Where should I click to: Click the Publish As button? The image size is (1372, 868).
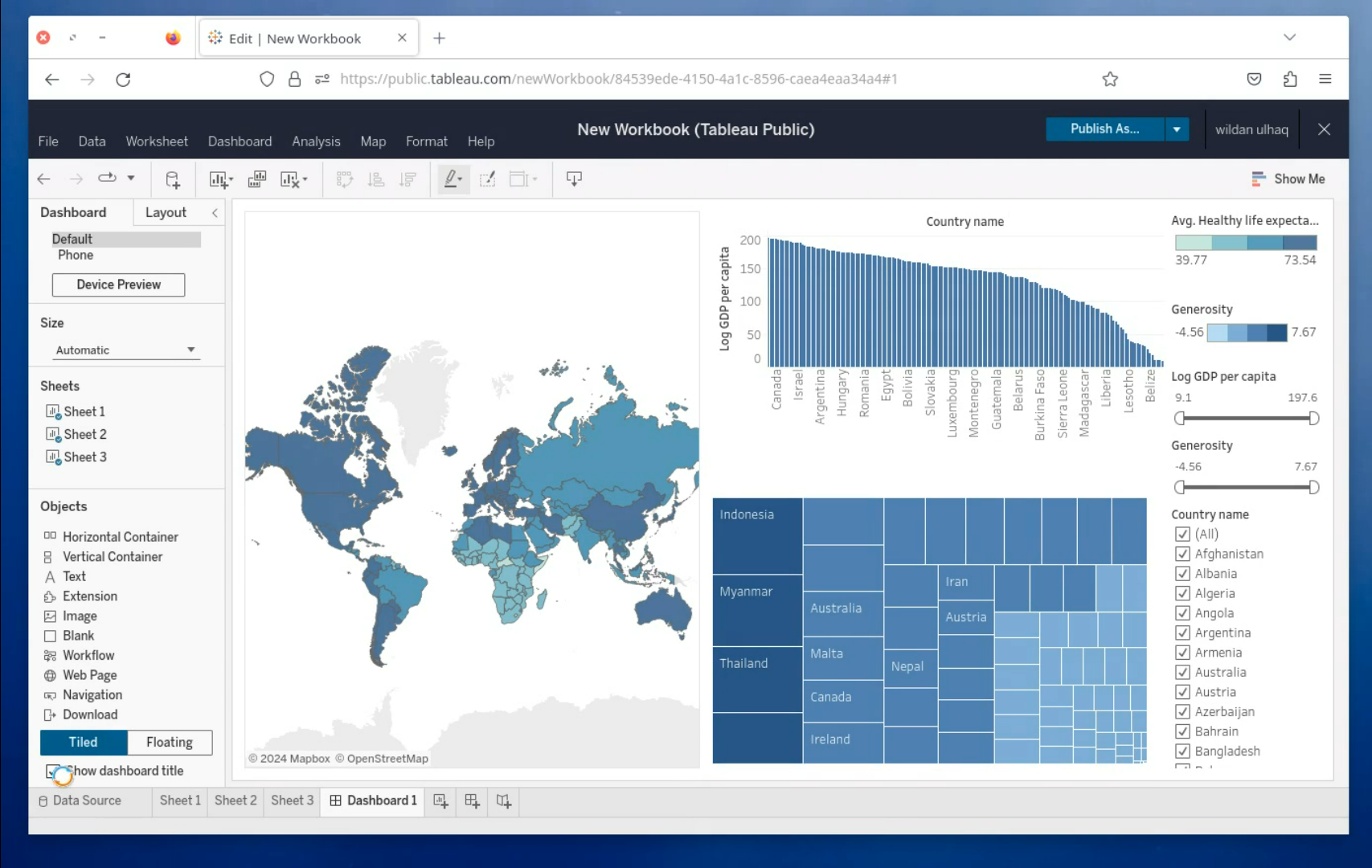click(1104, 129)
